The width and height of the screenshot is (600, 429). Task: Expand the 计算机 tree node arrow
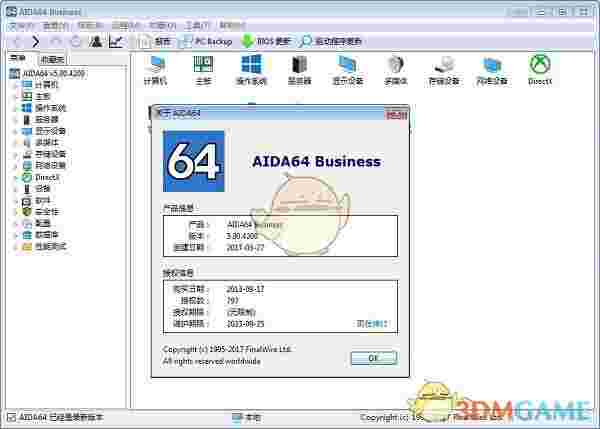pos(16,85)
